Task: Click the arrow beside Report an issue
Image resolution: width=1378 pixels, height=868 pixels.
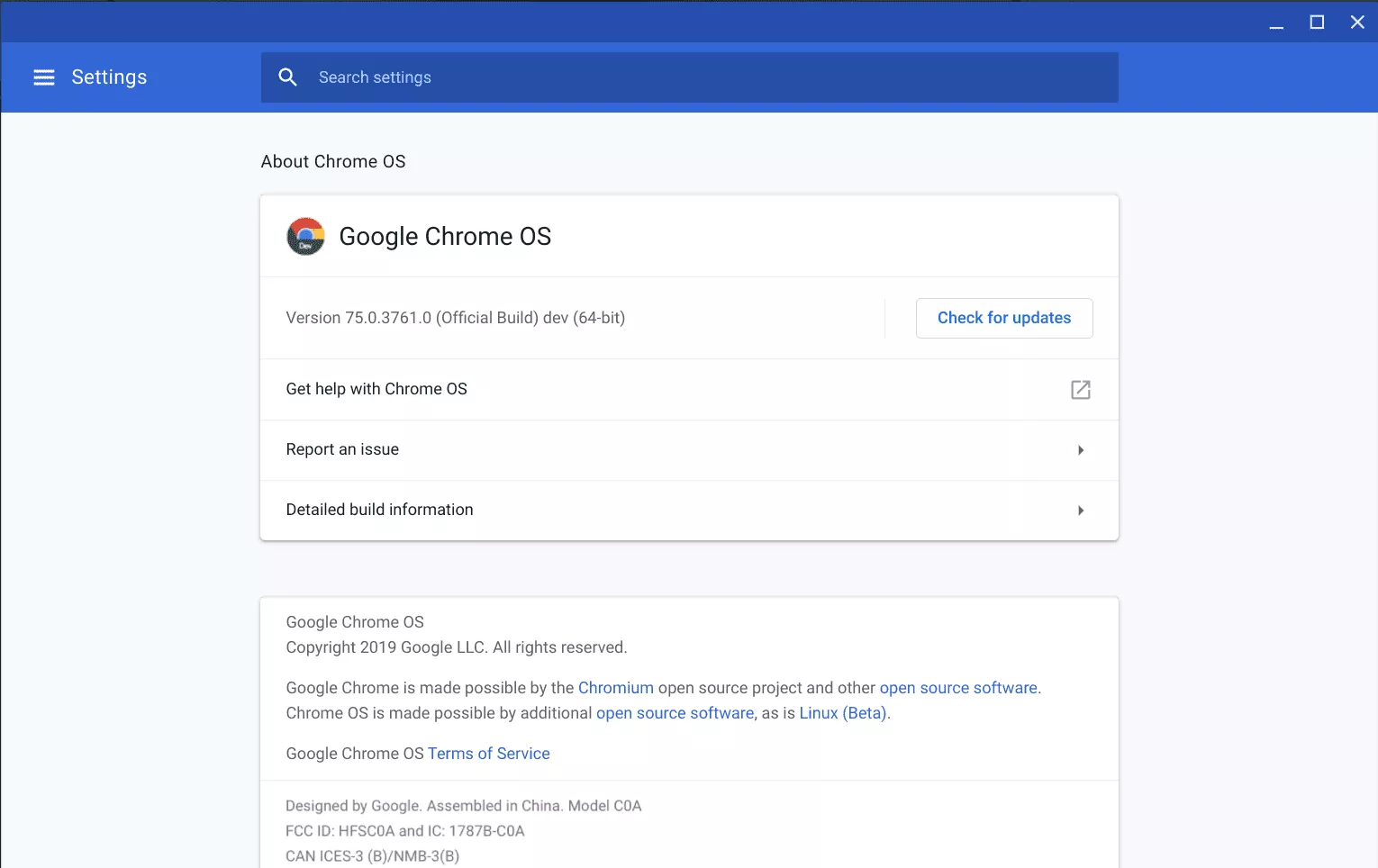Action: coord(1080,450)
